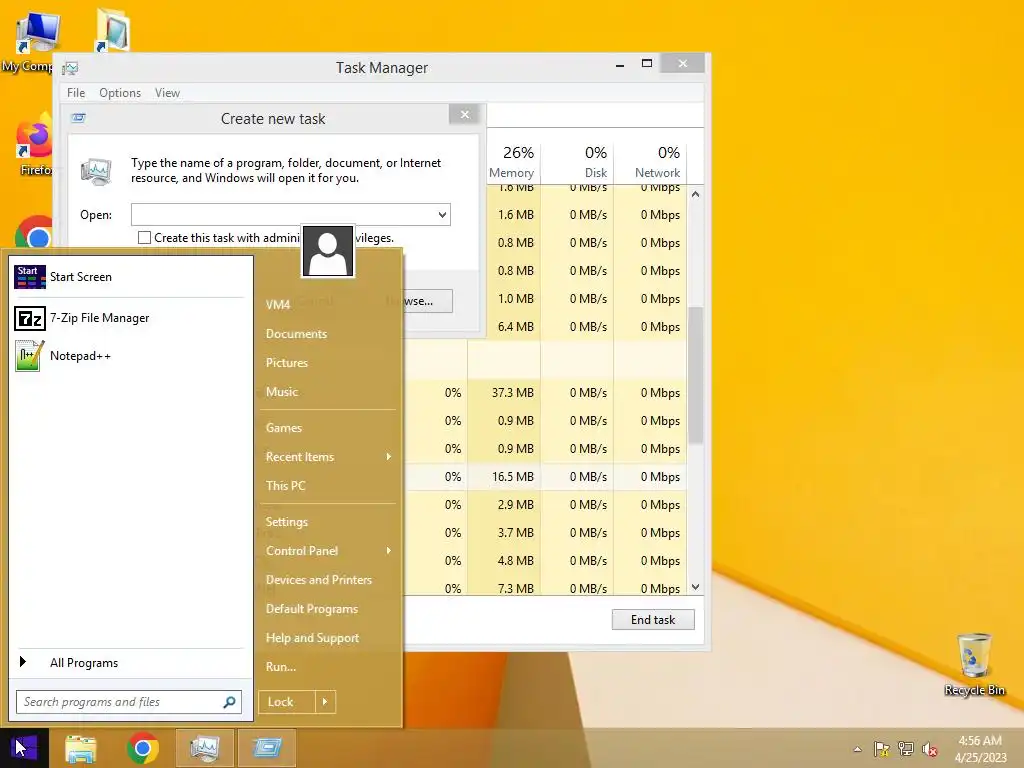This screenshot has width=1024, height=768.
Task: Expand the Open combo box dropdown
Action: click(442, 215)
